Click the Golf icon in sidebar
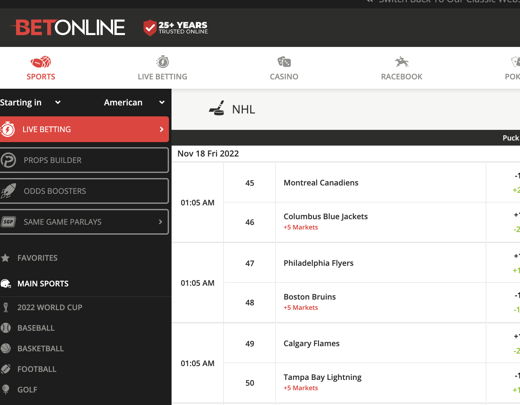Image resolution: width=520 pixels, height=405 pixels. (x=5, y=389)
